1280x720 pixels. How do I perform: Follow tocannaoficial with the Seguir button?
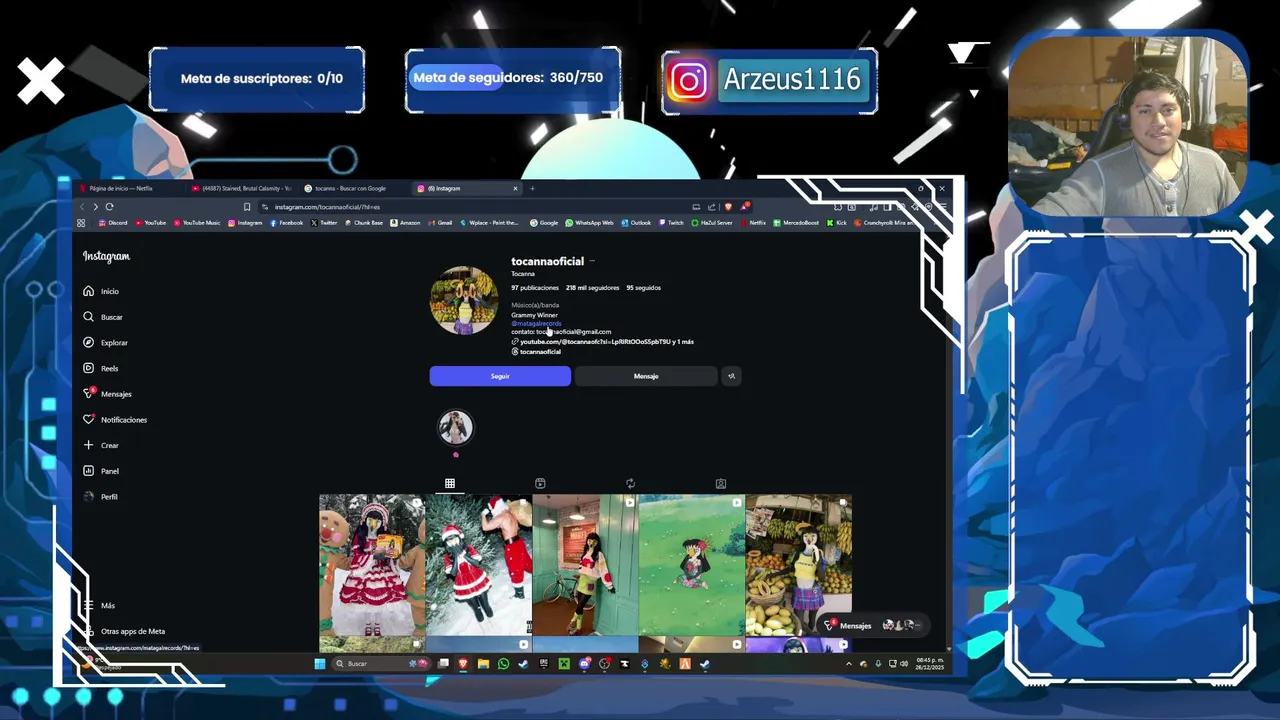pyautogui.click(x=500, y=376)
